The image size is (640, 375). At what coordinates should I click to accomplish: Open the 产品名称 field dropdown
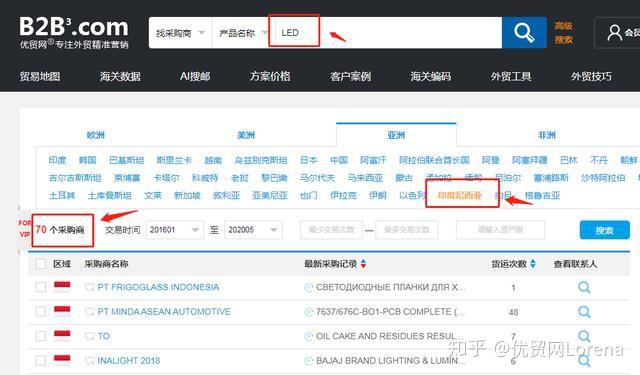click(242, 33)
